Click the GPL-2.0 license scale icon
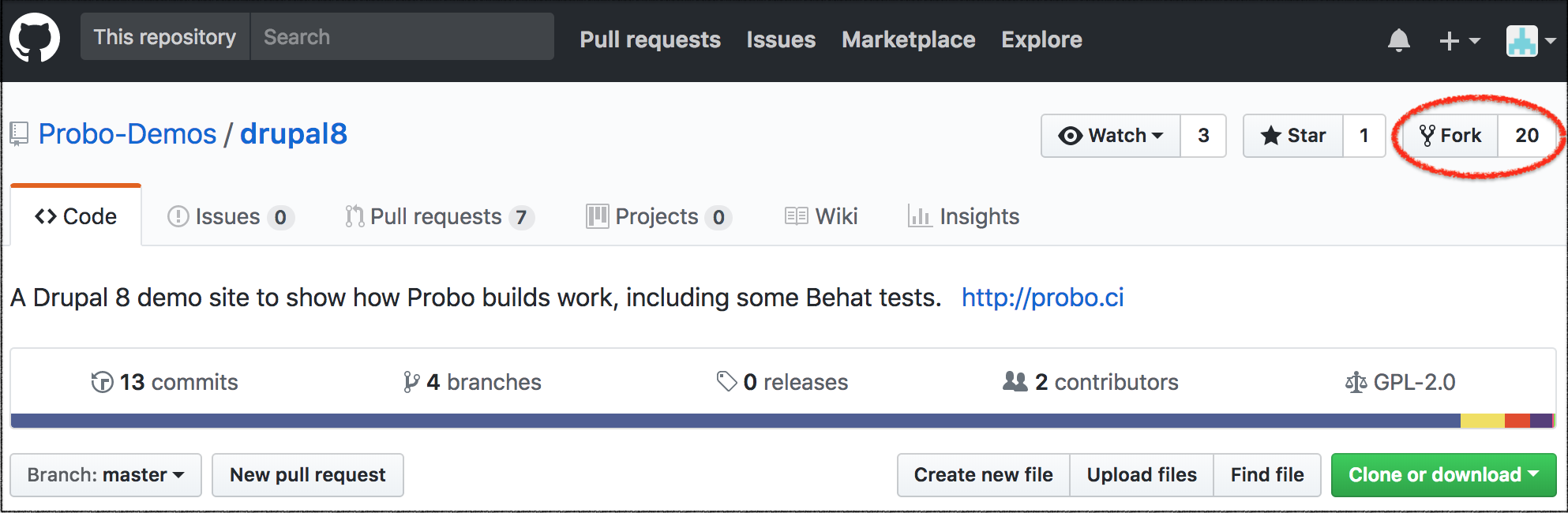This screenshot has width=1568, height=513. (1356, 383)
